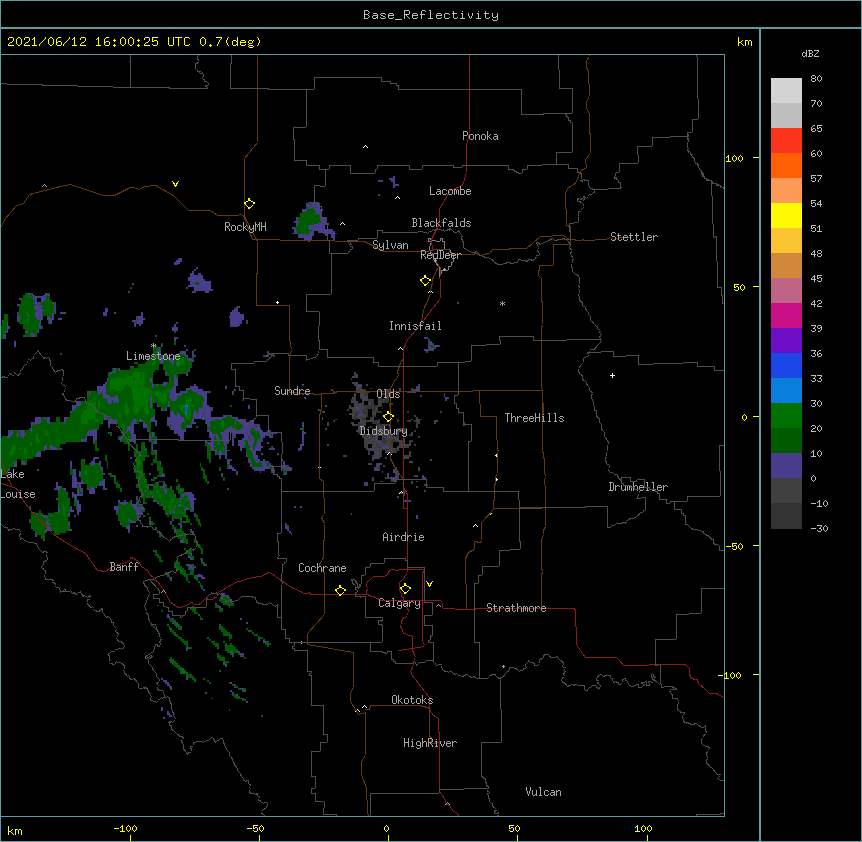
Task: Click the HighRiver map label
Action: pos(430,743)
